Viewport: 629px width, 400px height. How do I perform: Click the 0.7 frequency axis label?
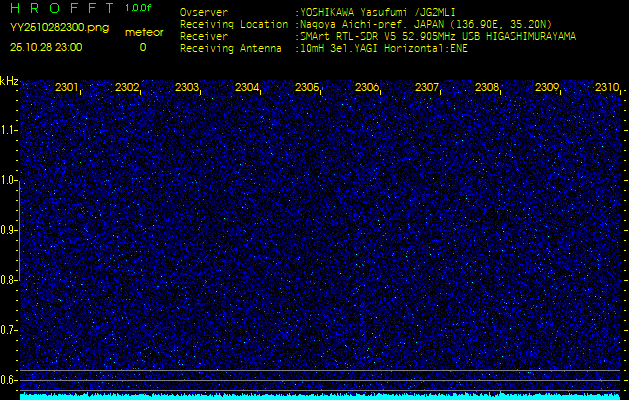click(9, 329)
